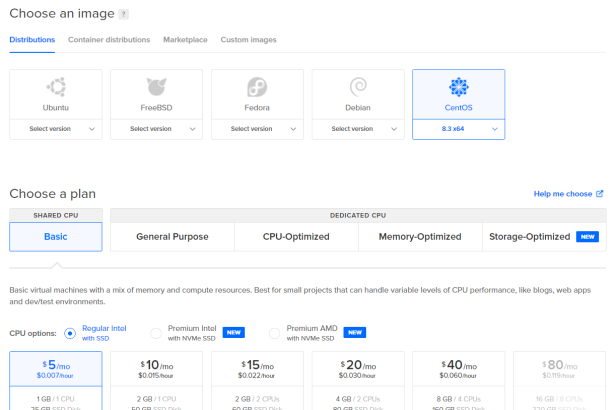Image resolution: width=615 pixels, height=410 pixels.
Task: Switch to the Distributions tab
Action: click(x=32, y=40)
